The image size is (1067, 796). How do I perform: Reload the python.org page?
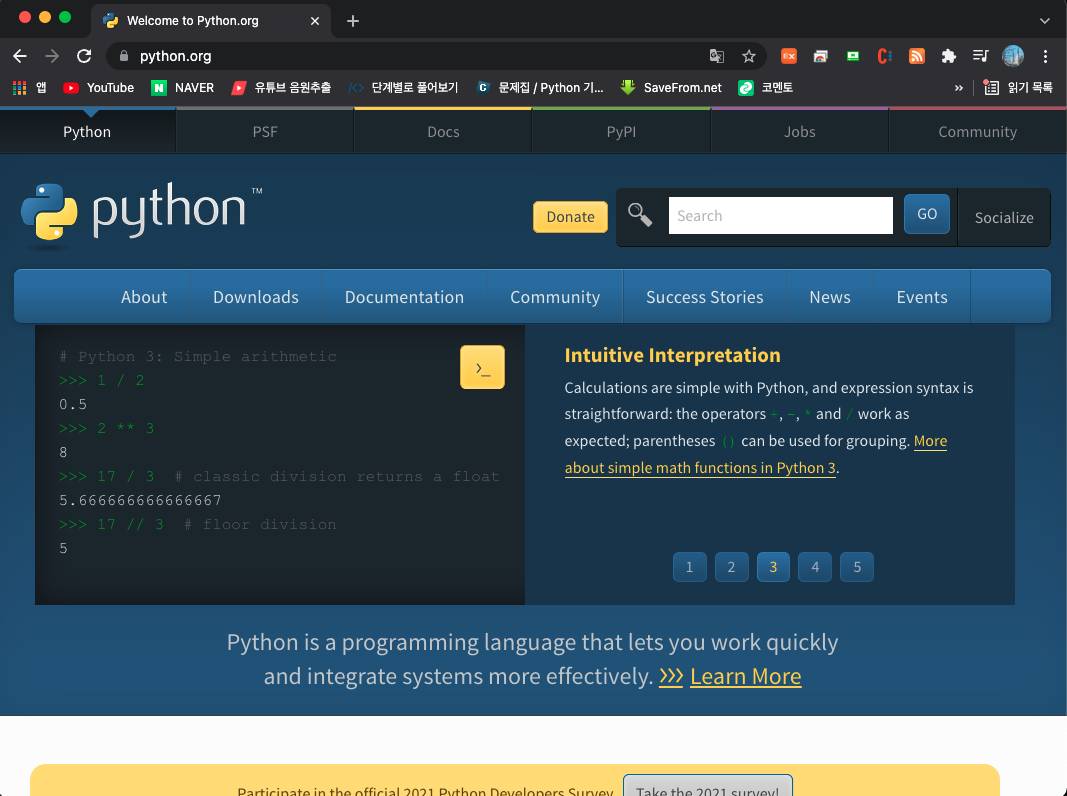tap(84, 56)
